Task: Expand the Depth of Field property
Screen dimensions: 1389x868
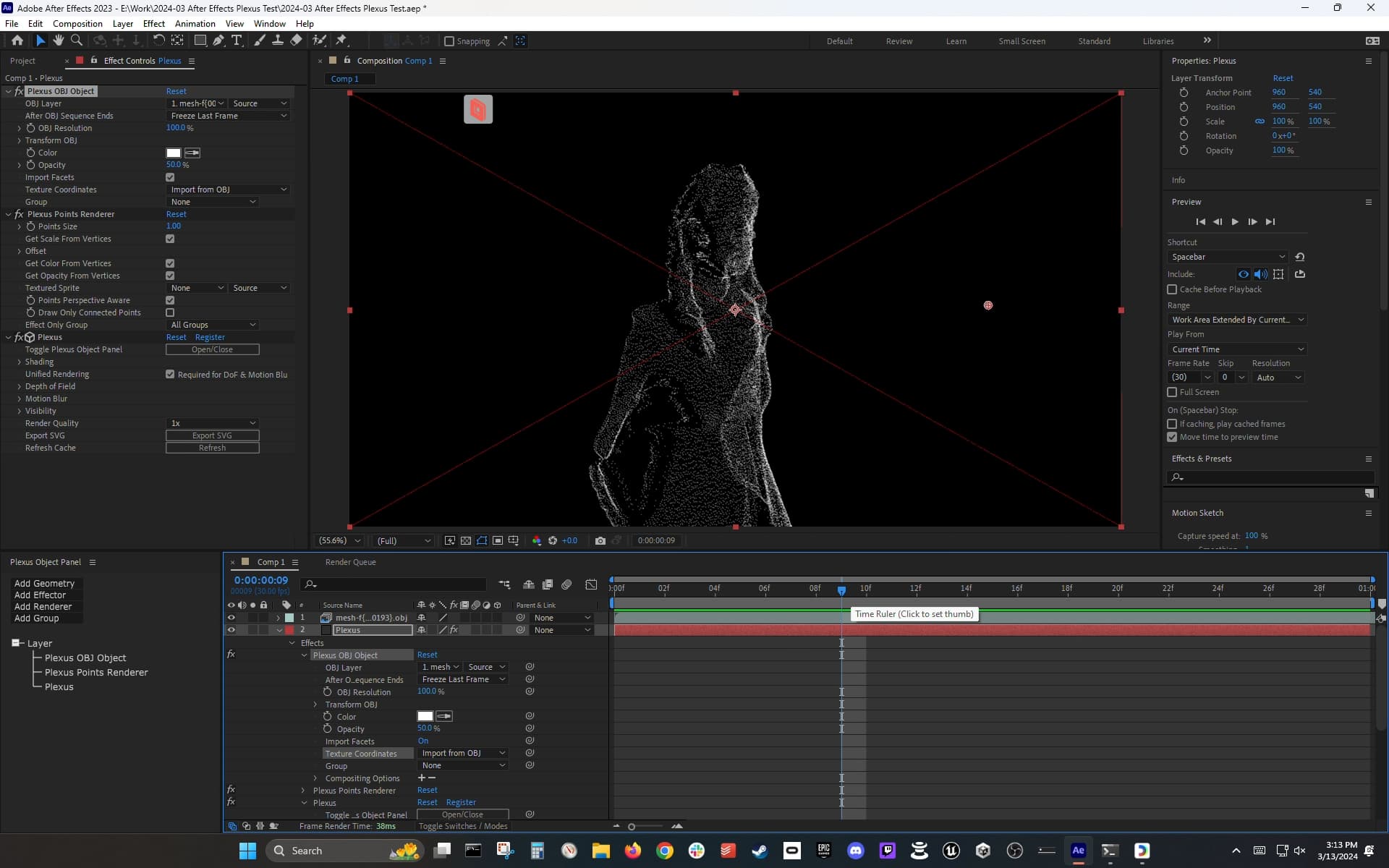Action: tap(20, 386)
